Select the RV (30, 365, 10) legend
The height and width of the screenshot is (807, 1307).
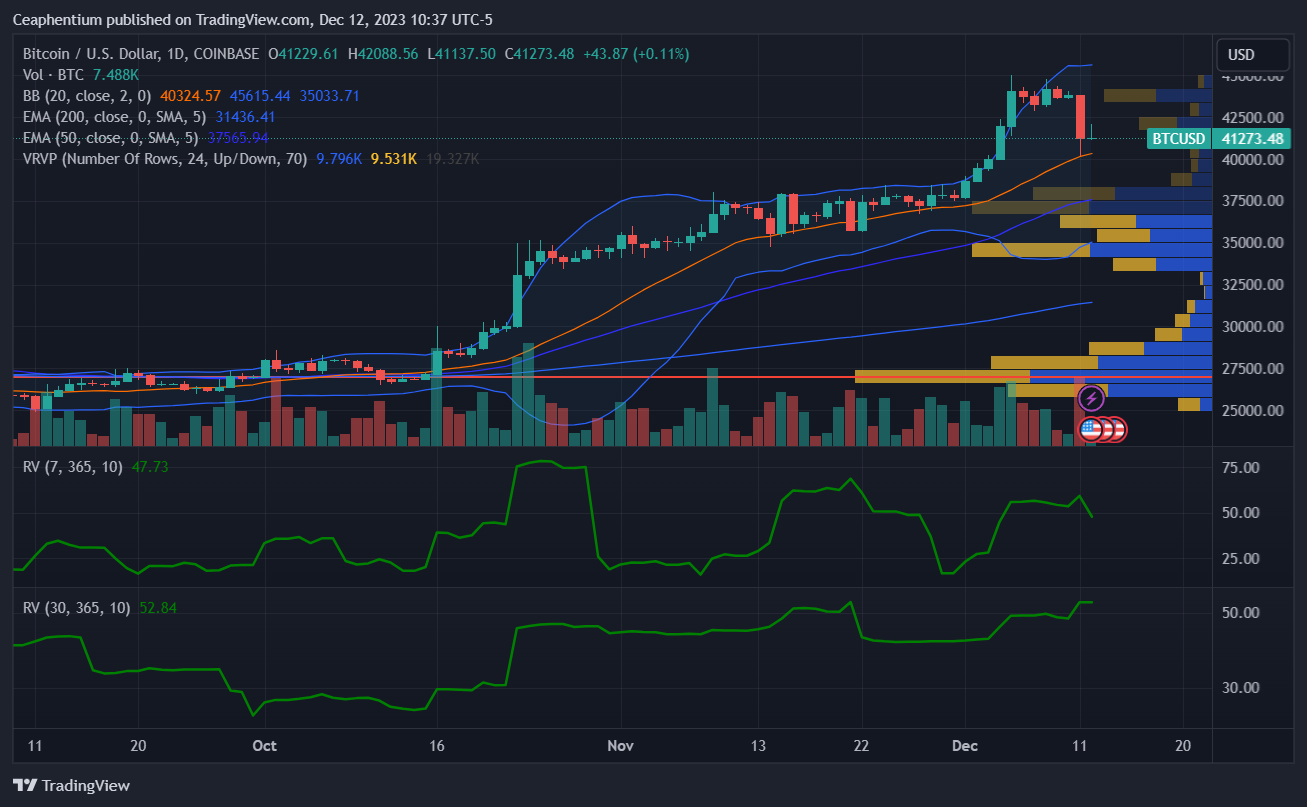pyautogui.click(x=76, y=607)
